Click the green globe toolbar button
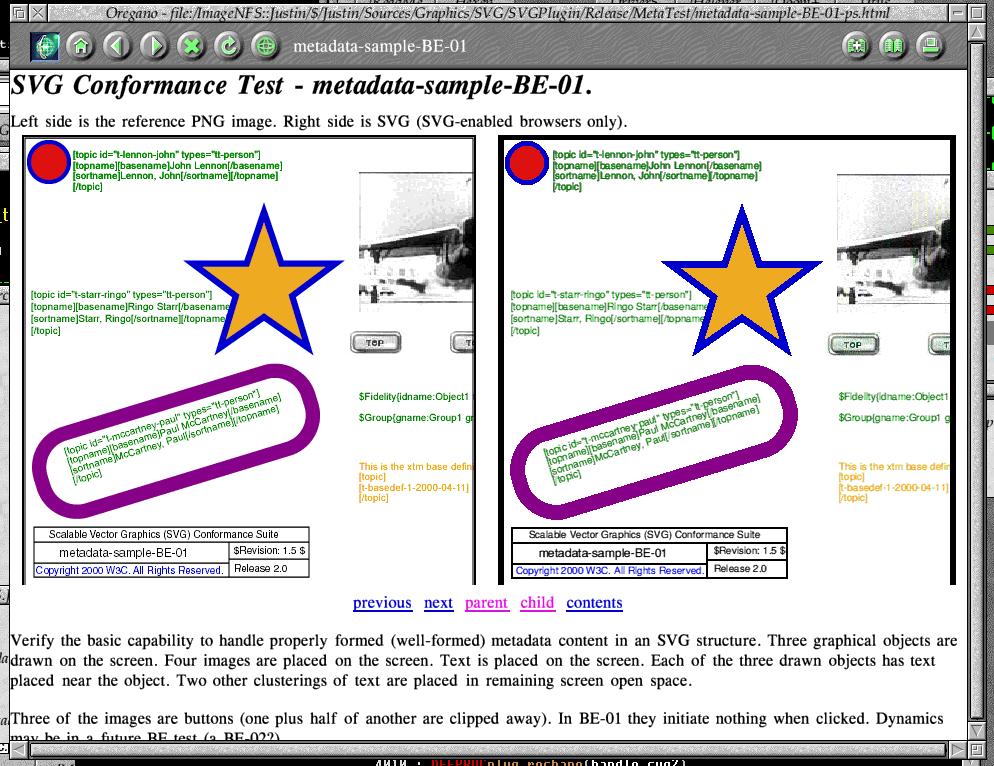Screen dimensions: 994x766 (x=265, y=46)
